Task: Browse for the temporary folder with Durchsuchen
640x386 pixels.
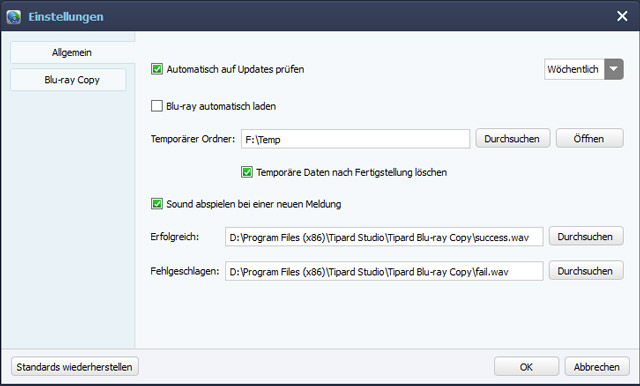Action: (x=513, y=139)
